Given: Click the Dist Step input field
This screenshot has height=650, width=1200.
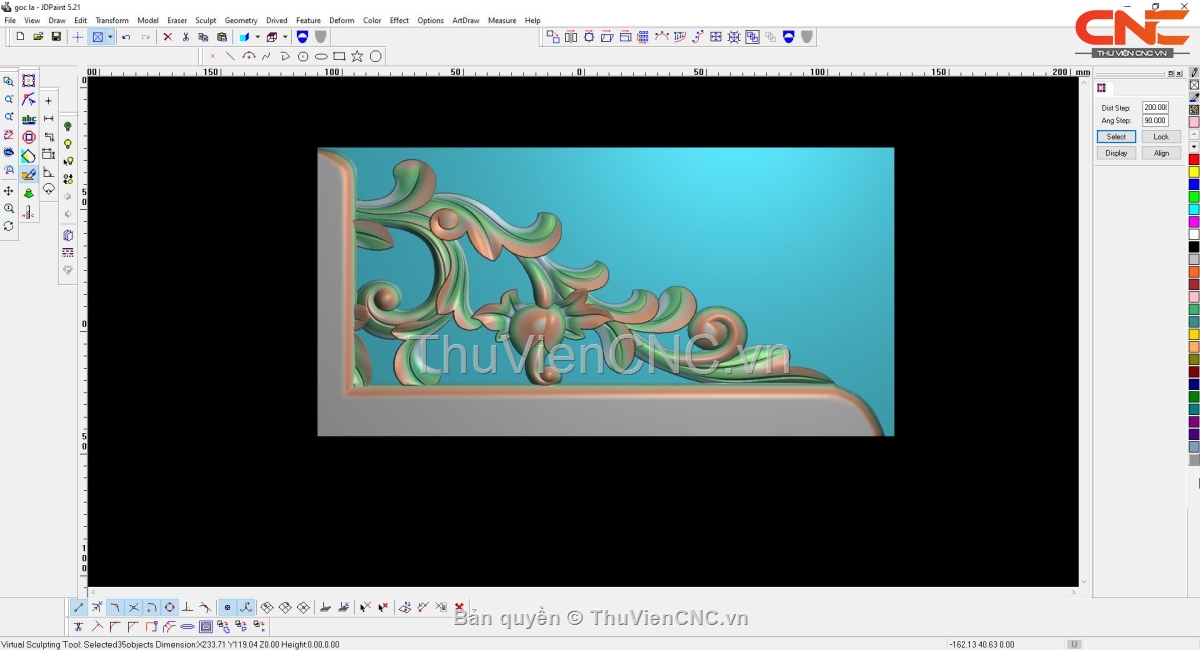Looking at the screenshot, I should [x=1155, y=107].
